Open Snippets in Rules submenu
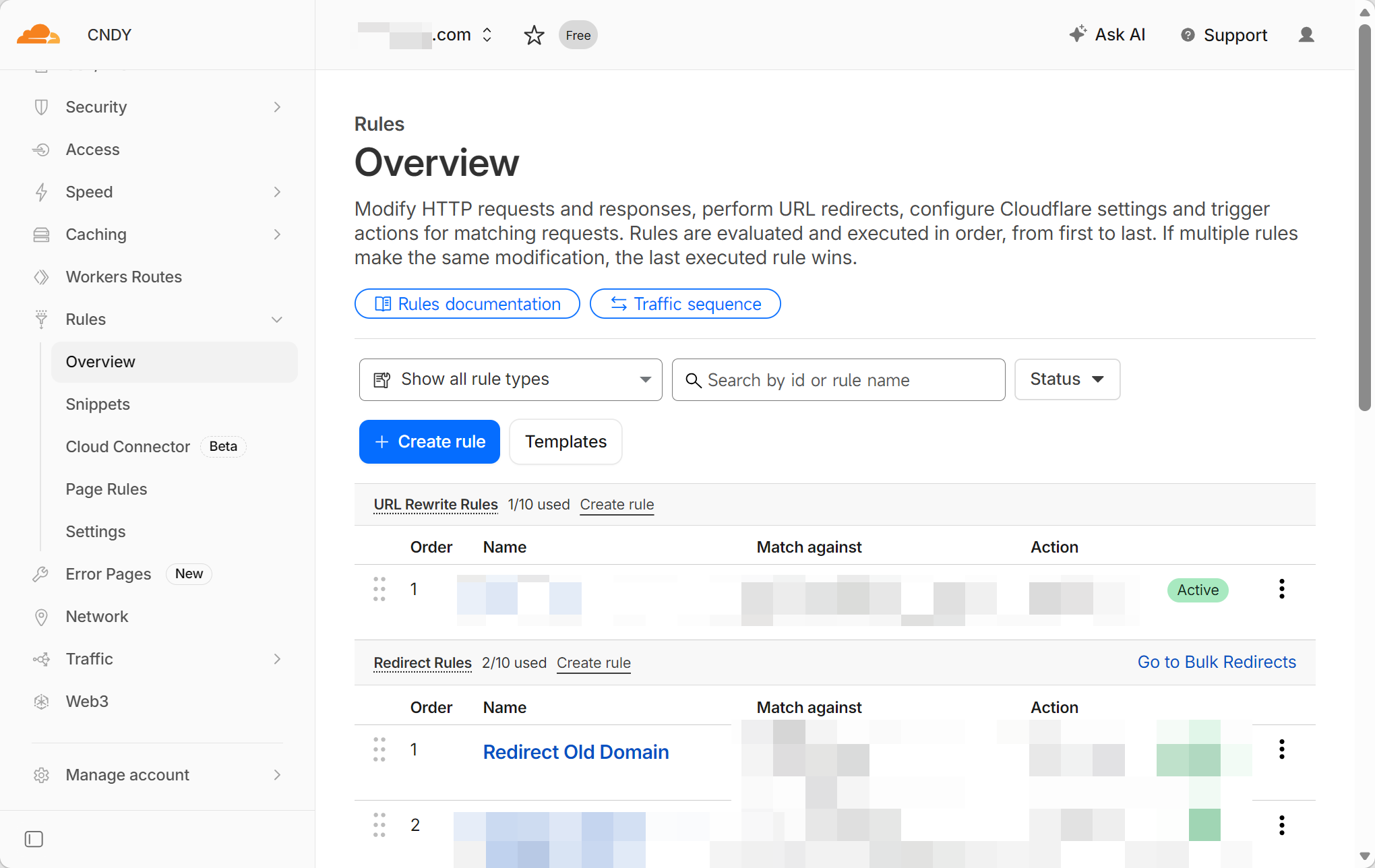Screen dimensions: 1375x868 (98, 404)
